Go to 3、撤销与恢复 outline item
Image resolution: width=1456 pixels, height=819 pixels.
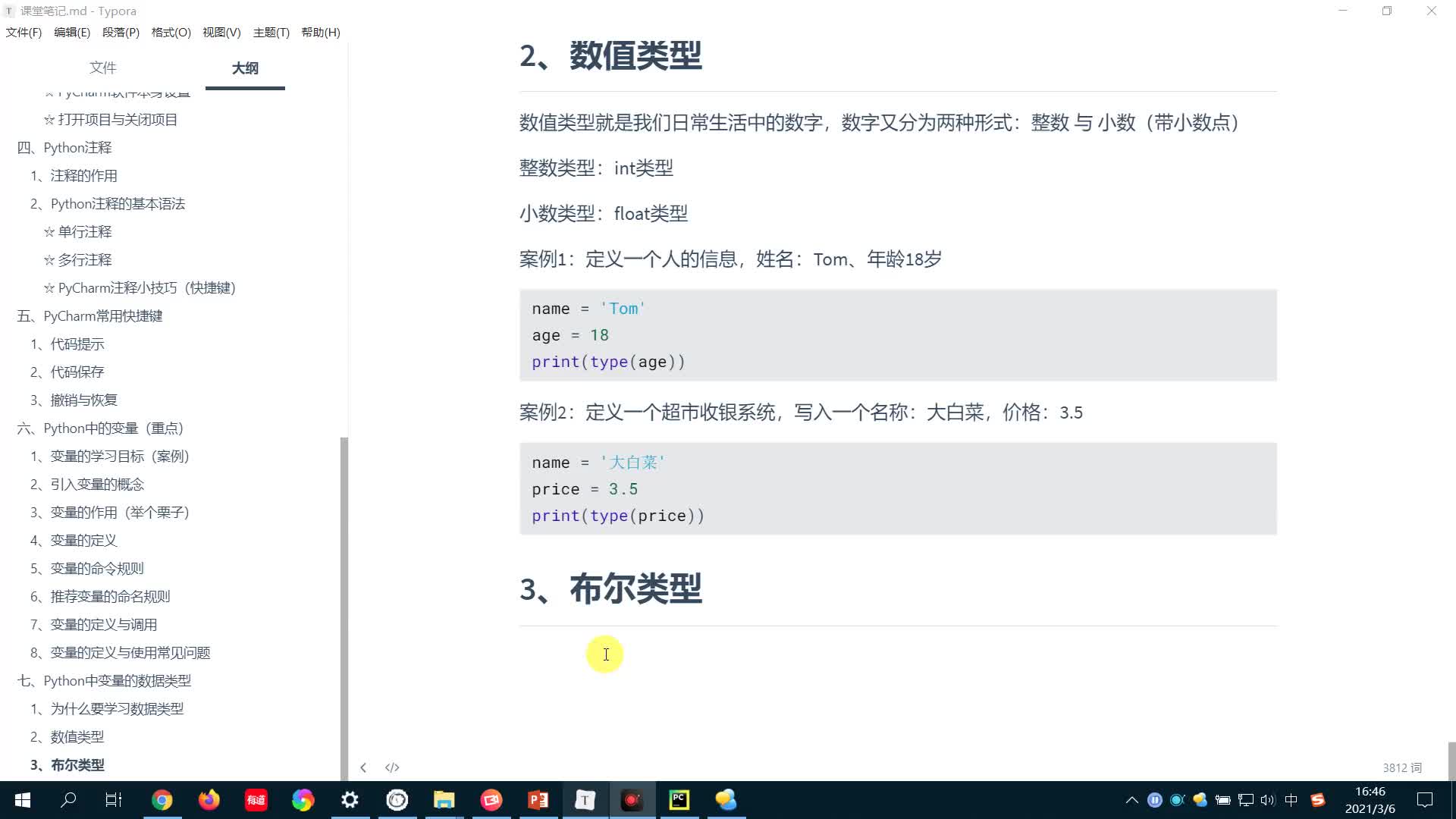[74, 400]
